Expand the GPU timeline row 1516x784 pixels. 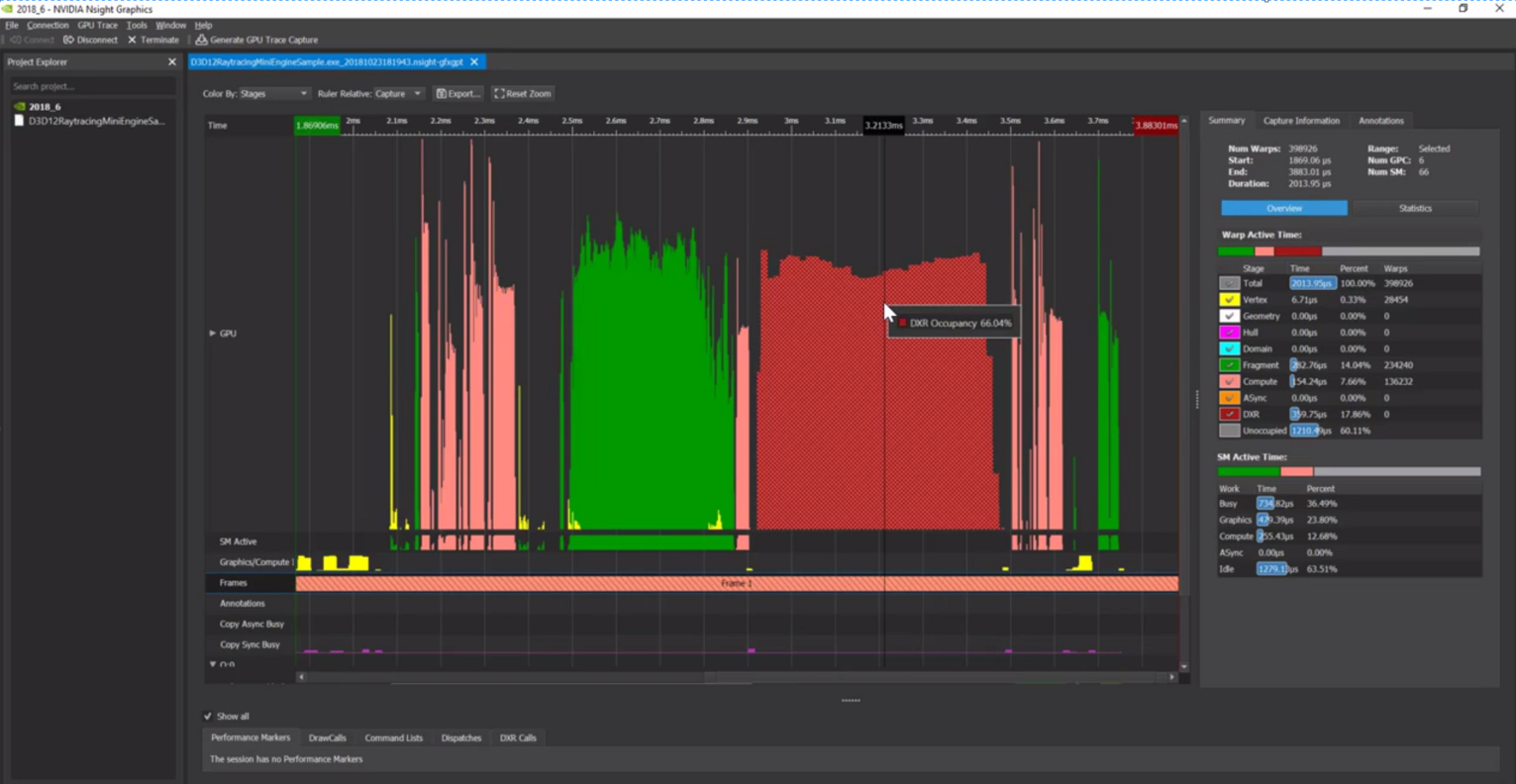pyautogui.click(x=212, y=334)
